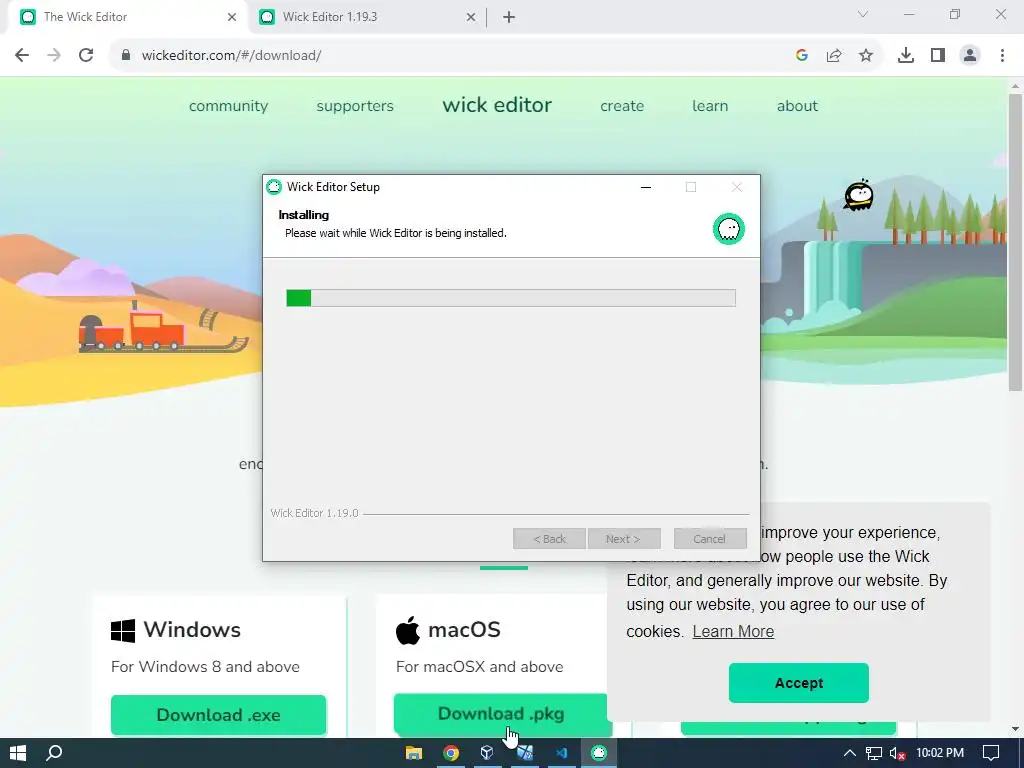Image resolution: width=1024 pixels, height=768 pixels.
Task: Click the disabled Back button in setup
Action: click(x=549, y=539)
